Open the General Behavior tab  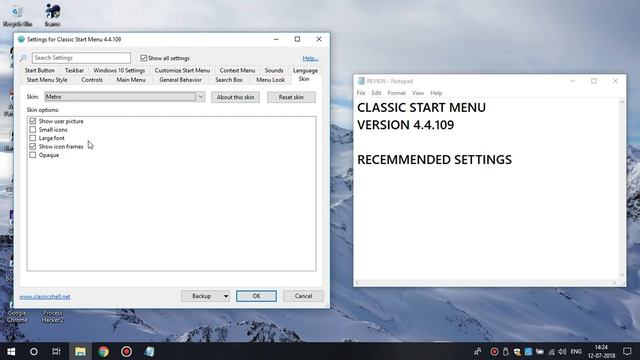(x=180, y=80)
